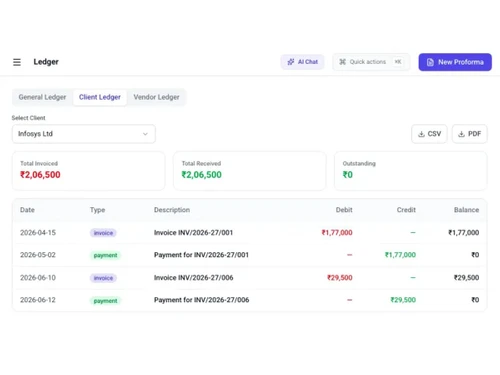Click the Credit column header

pos(406,210)
